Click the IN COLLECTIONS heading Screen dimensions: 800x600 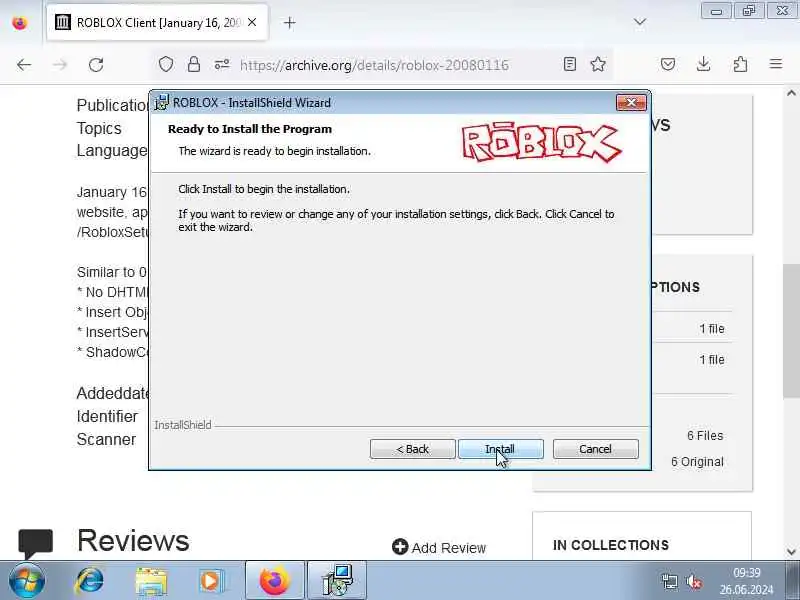click(611, 545)
